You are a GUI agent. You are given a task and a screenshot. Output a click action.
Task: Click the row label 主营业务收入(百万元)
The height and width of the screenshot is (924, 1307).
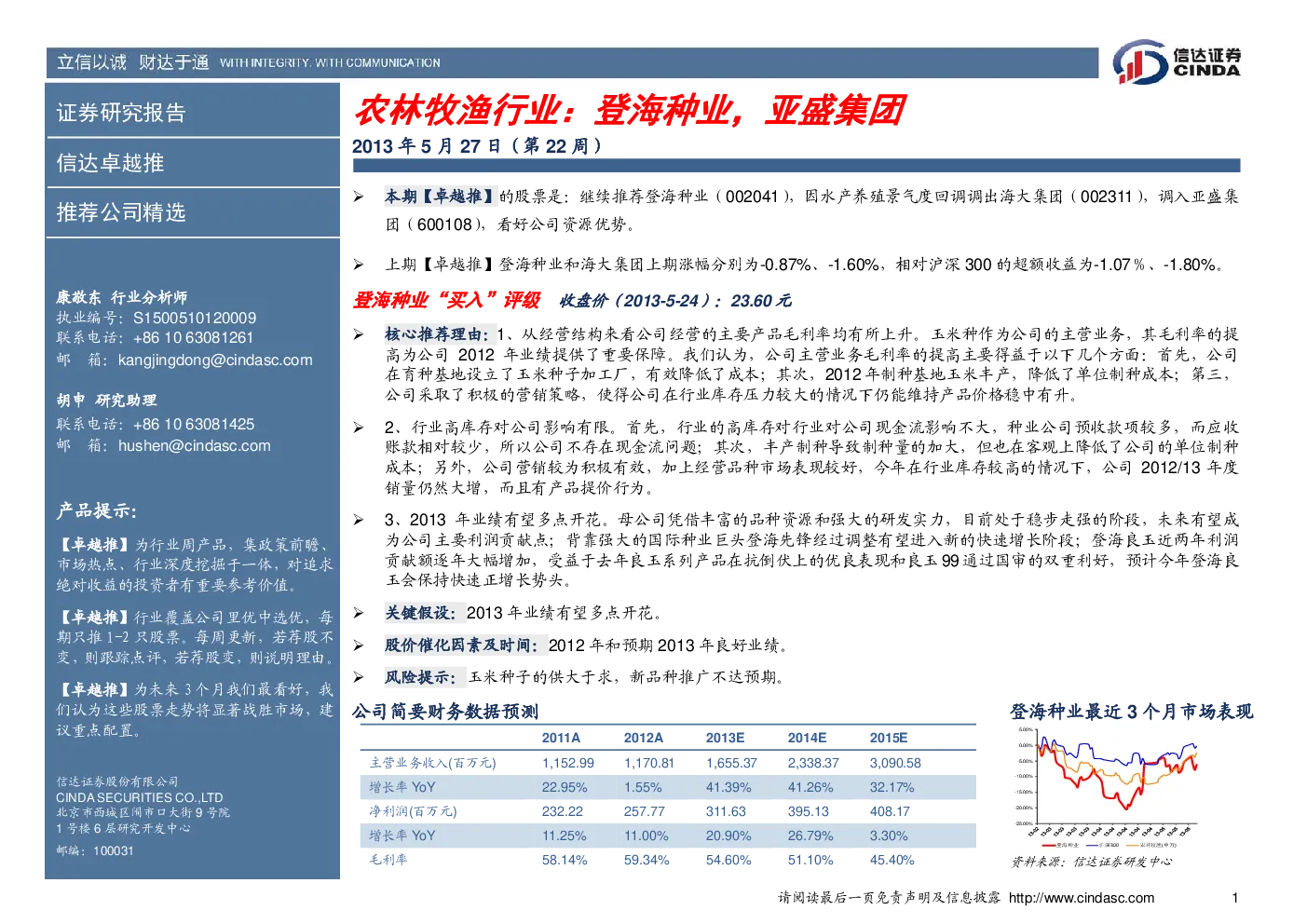(x=432, y=763)
